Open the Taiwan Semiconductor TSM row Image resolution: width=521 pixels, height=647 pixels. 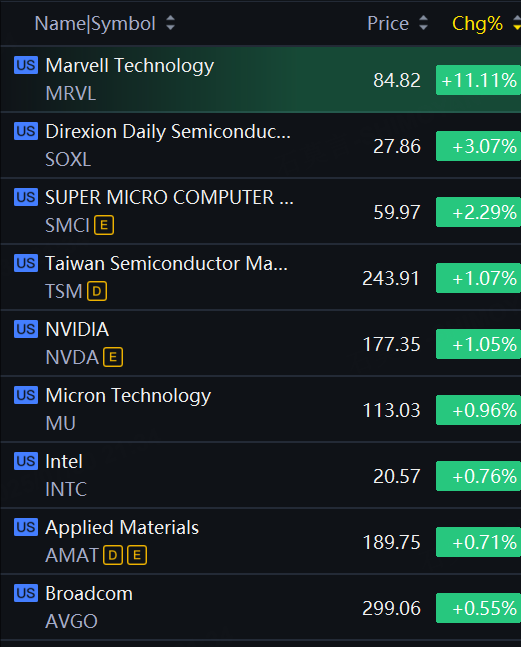pyautogui.click(x=261, y=277)
